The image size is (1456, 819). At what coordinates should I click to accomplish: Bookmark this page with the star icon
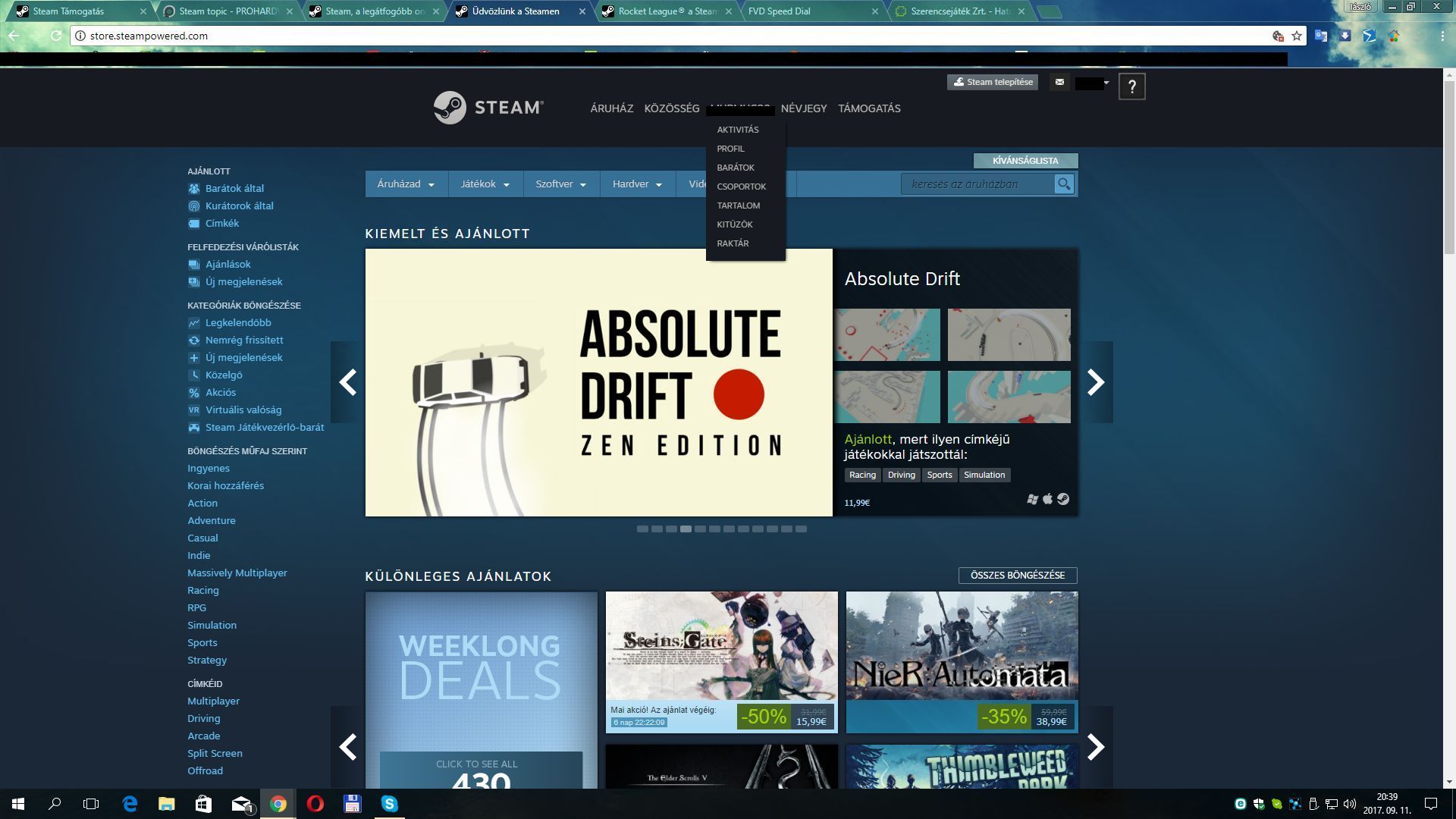pyautogui.click(x=1297, y=36)
